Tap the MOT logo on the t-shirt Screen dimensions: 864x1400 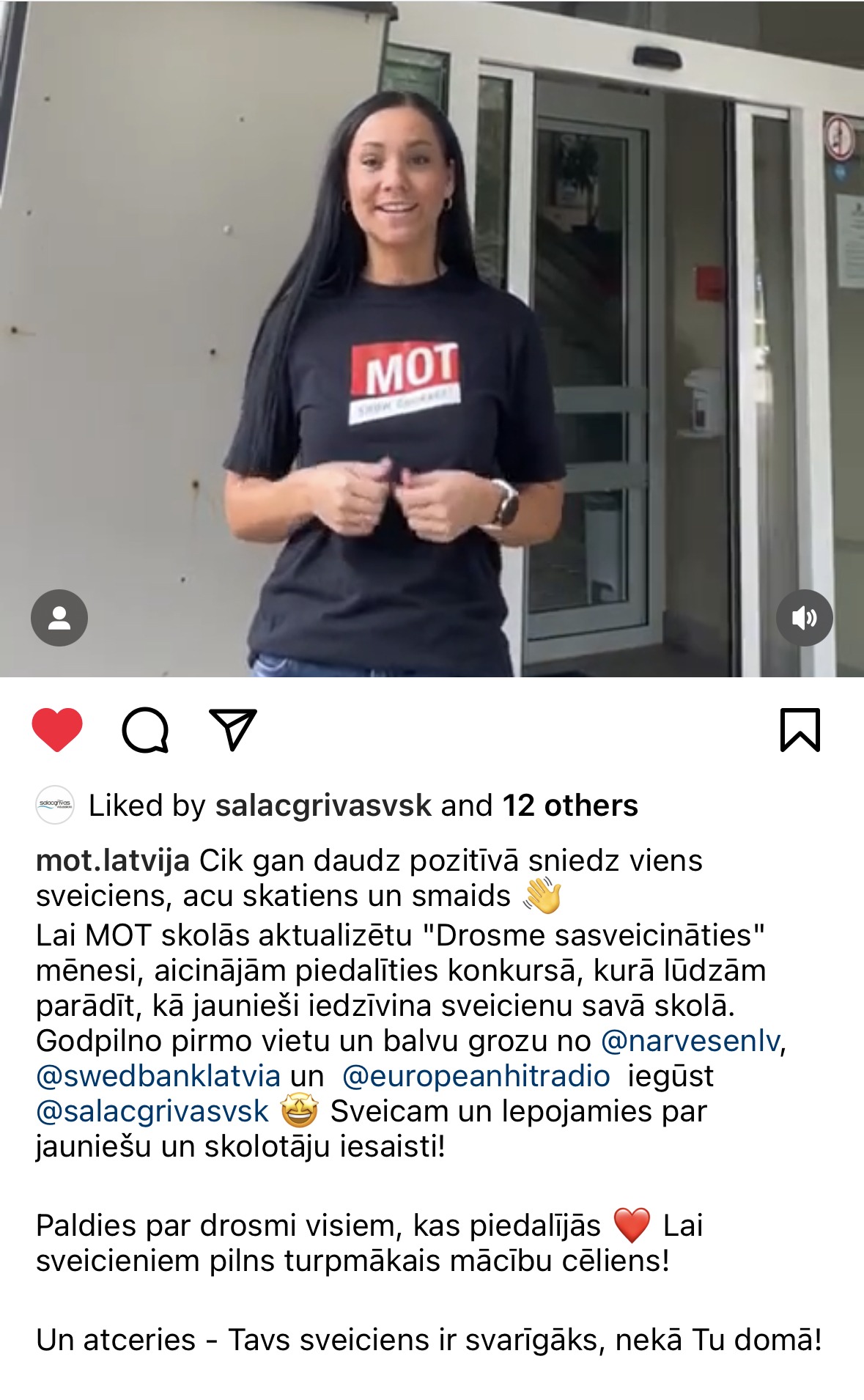405,381
